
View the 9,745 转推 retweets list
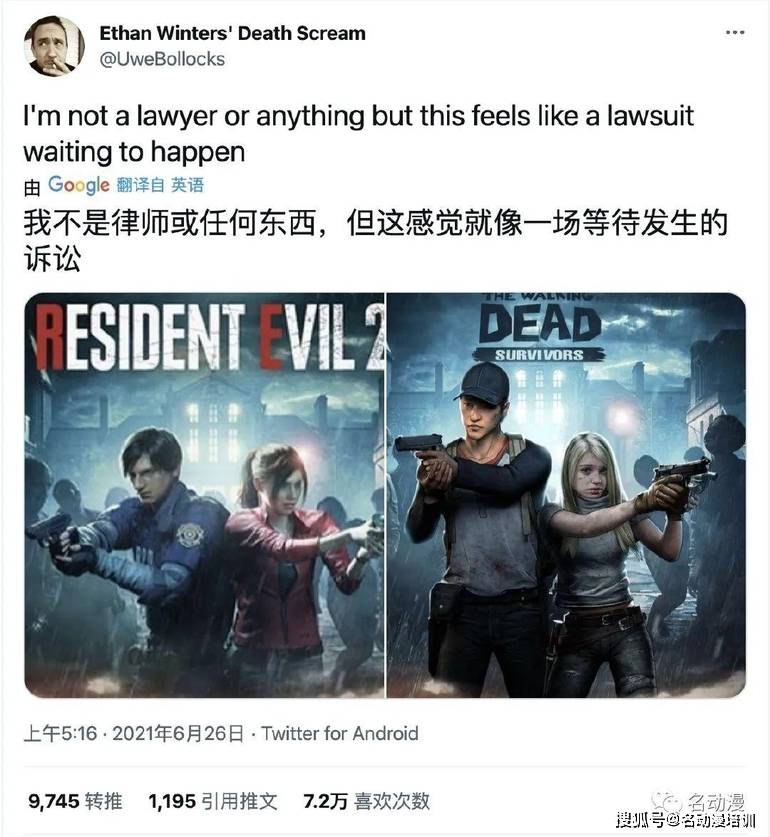click(x=75, y=801)
